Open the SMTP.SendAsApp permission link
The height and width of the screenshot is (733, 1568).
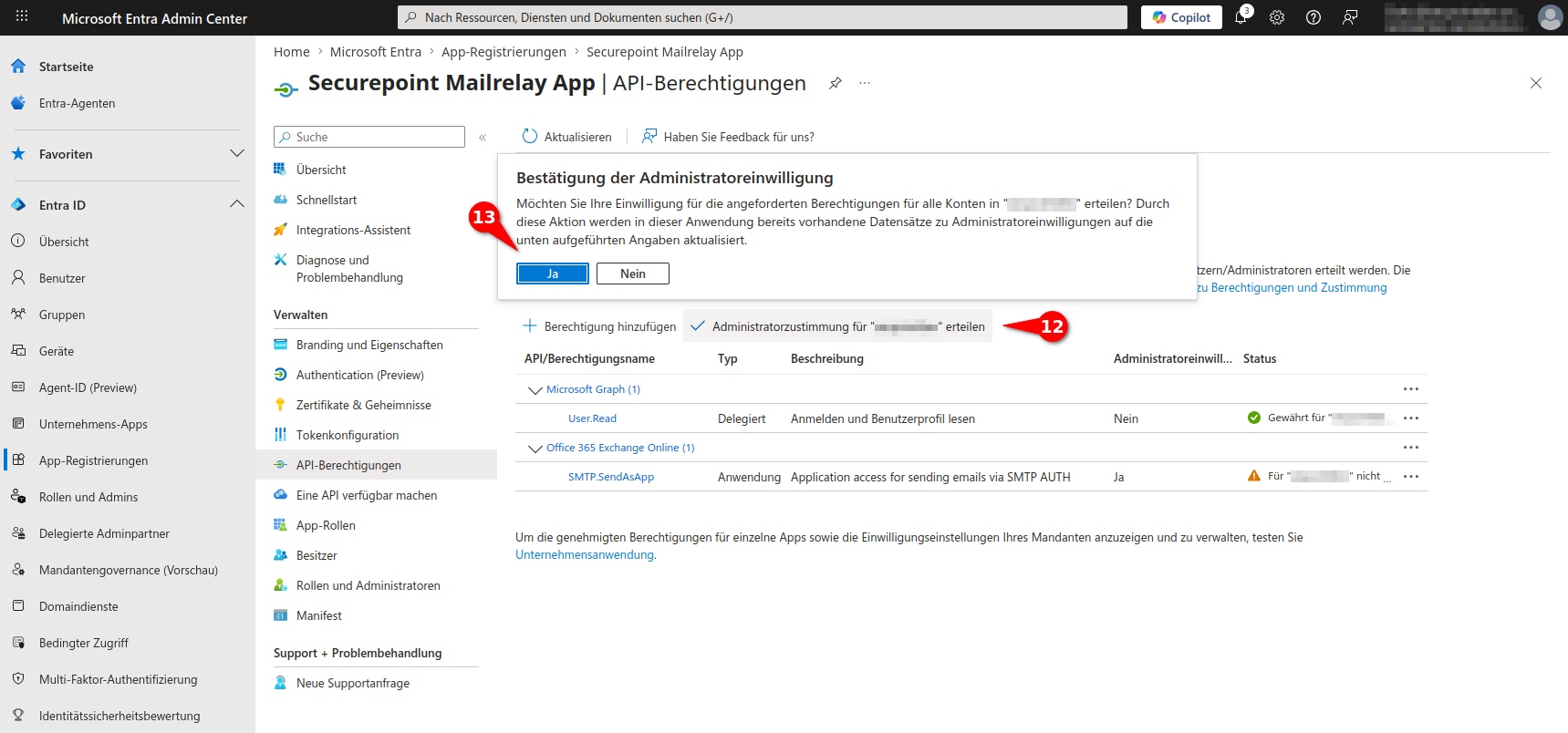(610, 477)
